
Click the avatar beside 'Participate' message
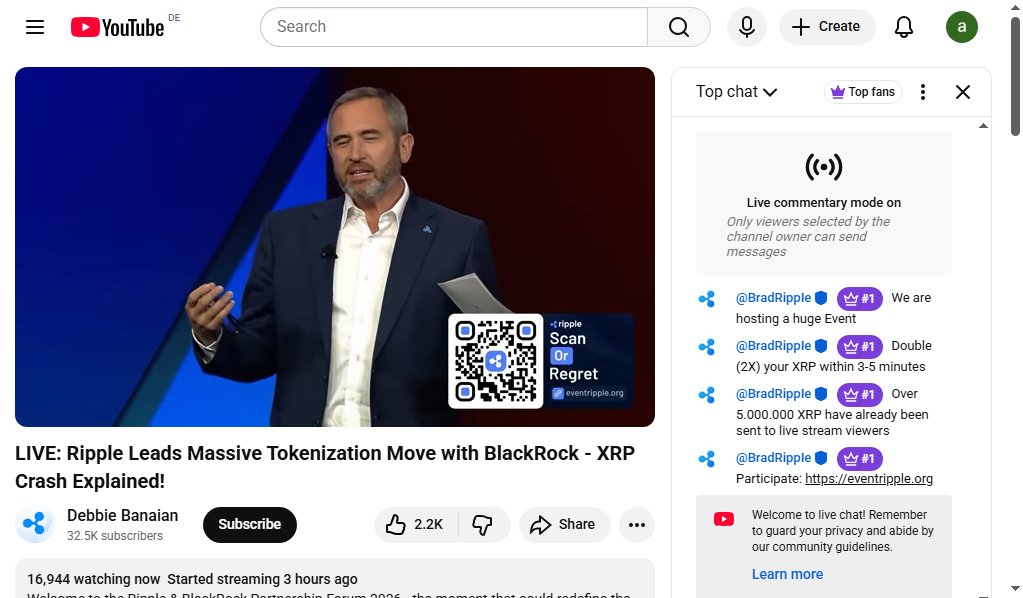click(707, 459)
